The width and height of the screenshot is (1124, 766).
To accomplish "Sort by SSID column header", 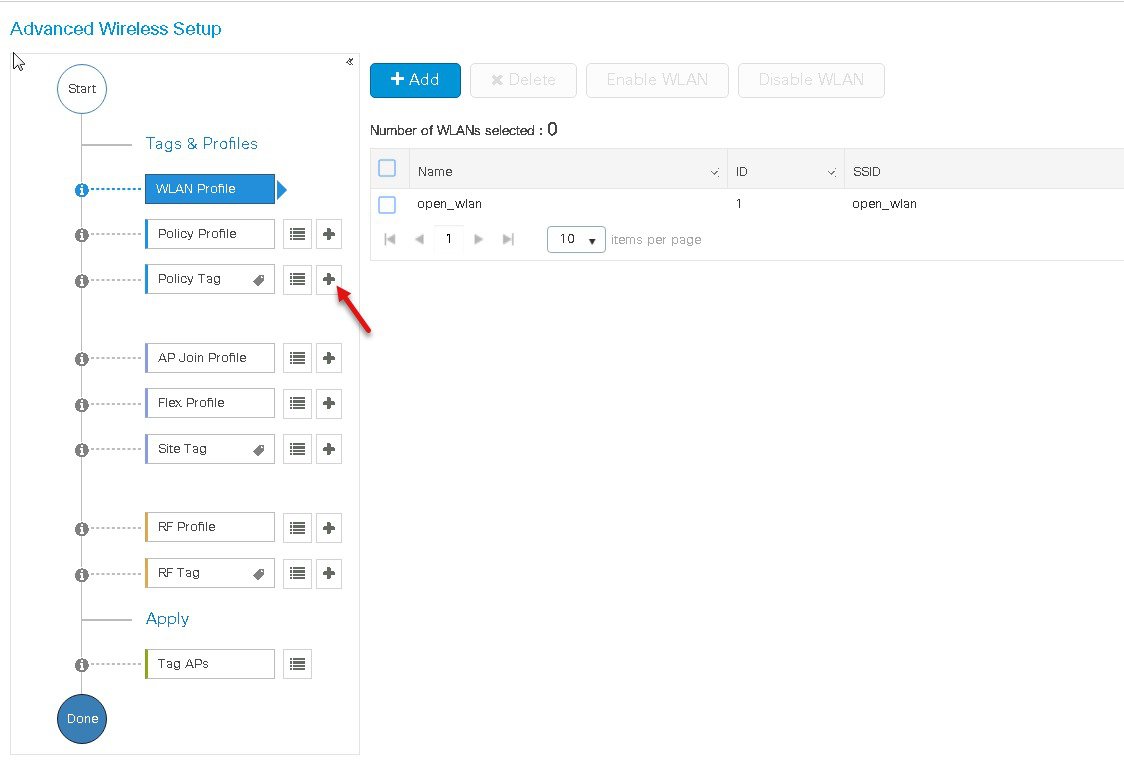I will [x=867, y=172].
